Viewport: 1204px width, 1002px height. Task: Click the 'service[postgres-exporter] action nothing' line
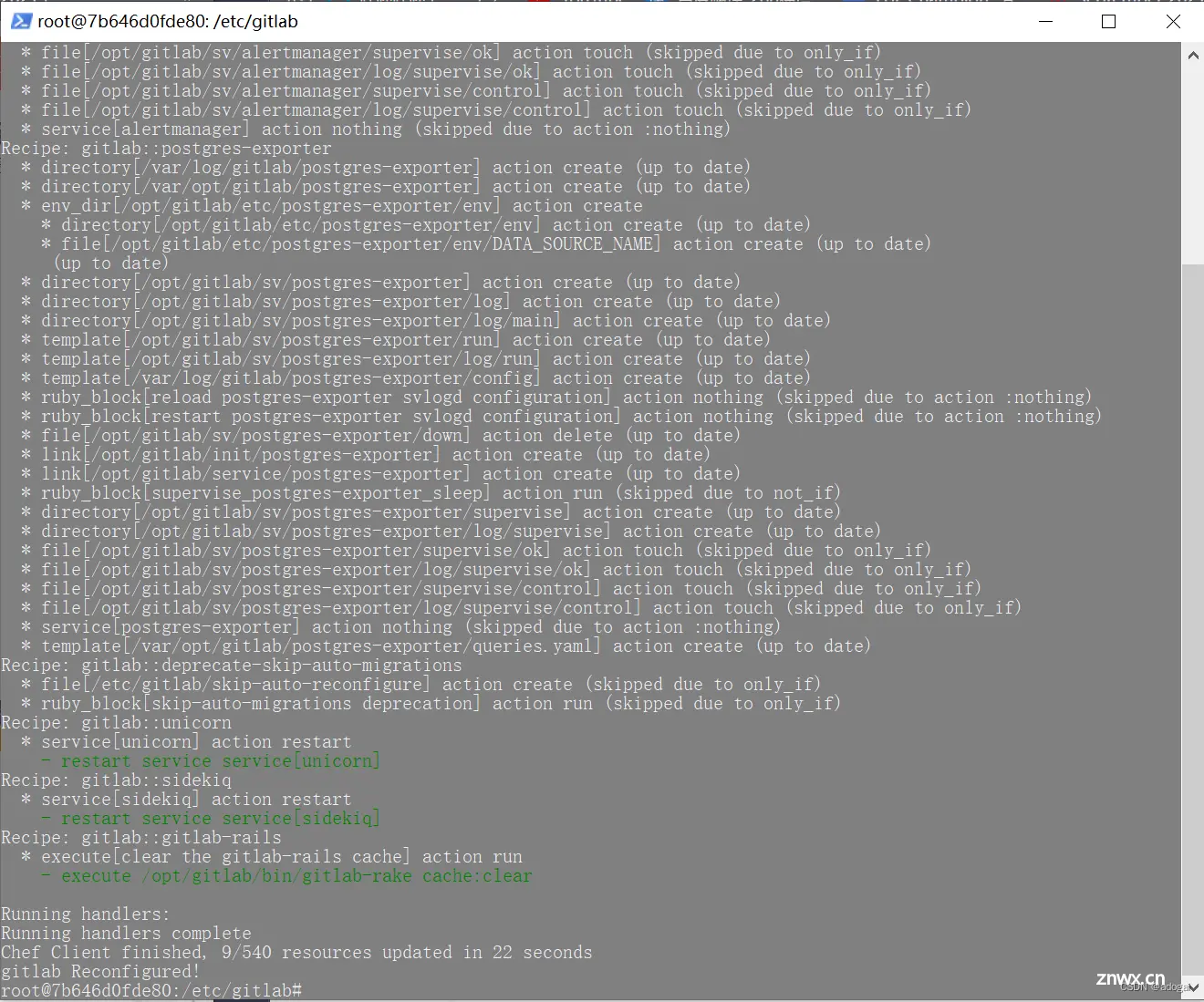tap(401, 627)
